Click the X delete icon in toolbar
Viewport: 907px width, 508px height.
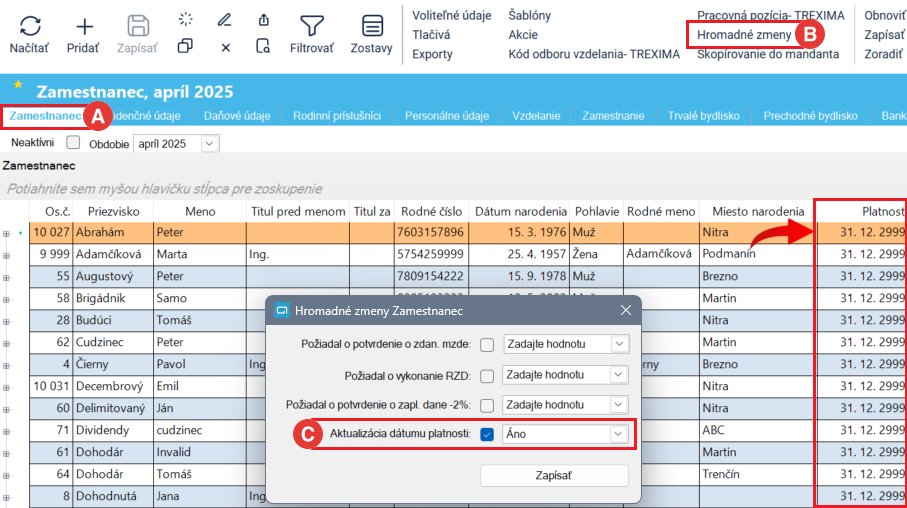click(225, 47)
